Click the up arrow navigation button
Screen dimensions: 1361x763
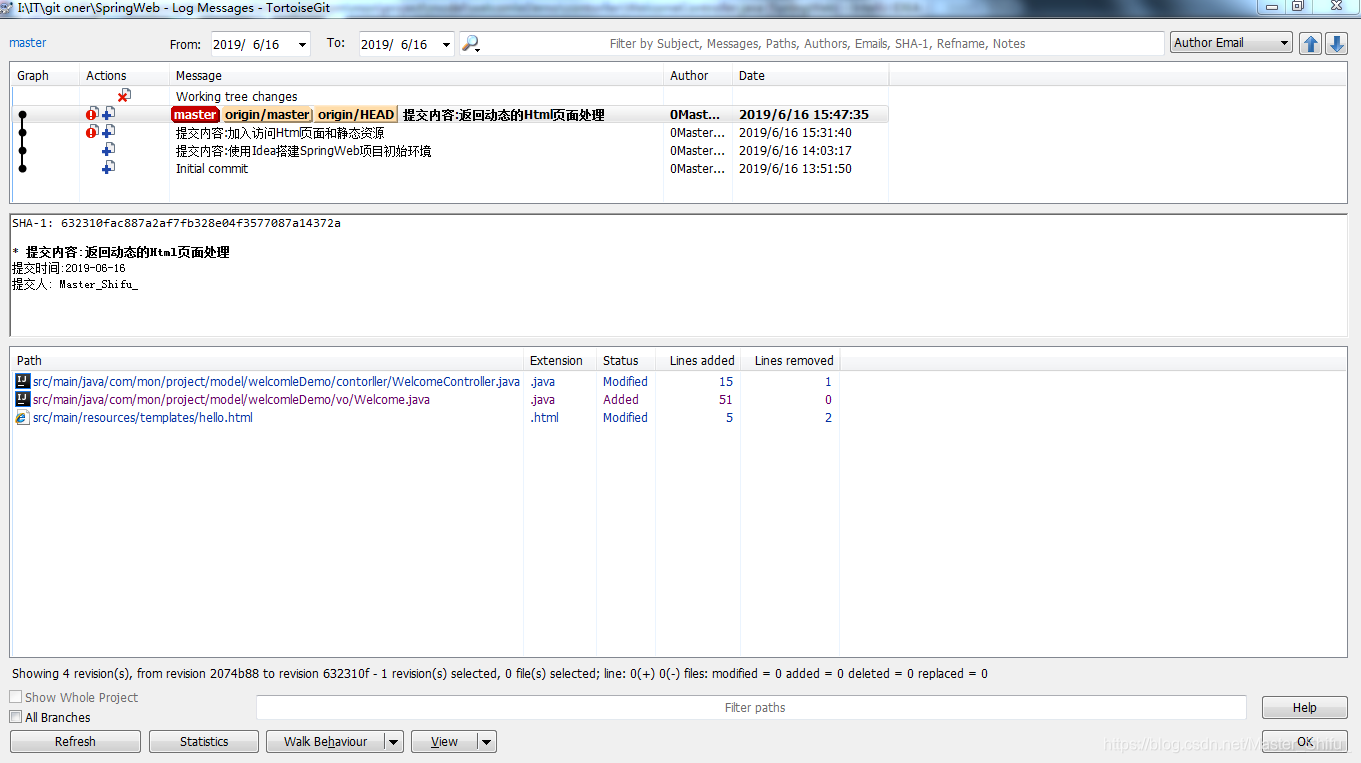[1310, 43]
